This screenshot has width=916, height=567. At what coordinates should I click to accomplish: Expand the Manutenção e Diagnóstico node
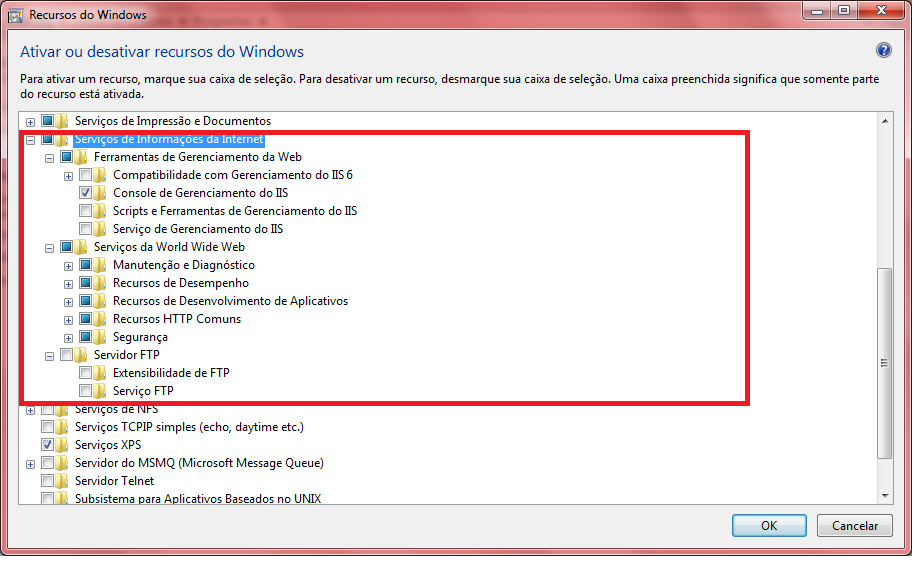pyautogui.click(x=68, y=265)
